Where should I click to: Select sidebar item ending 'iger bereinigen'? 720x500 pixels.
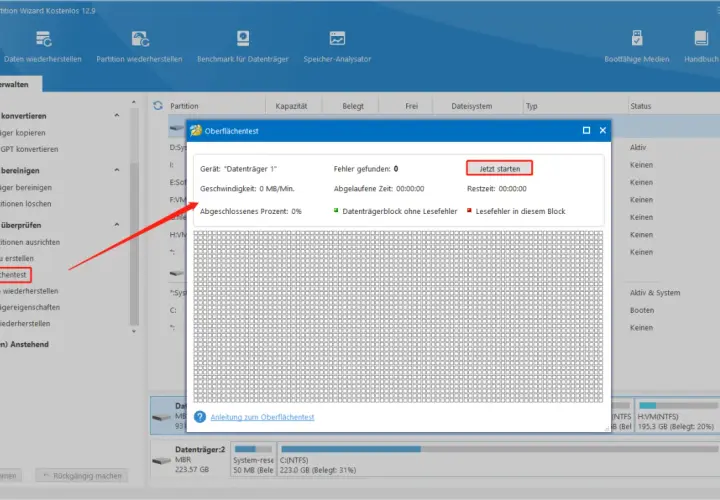point(26,187)
